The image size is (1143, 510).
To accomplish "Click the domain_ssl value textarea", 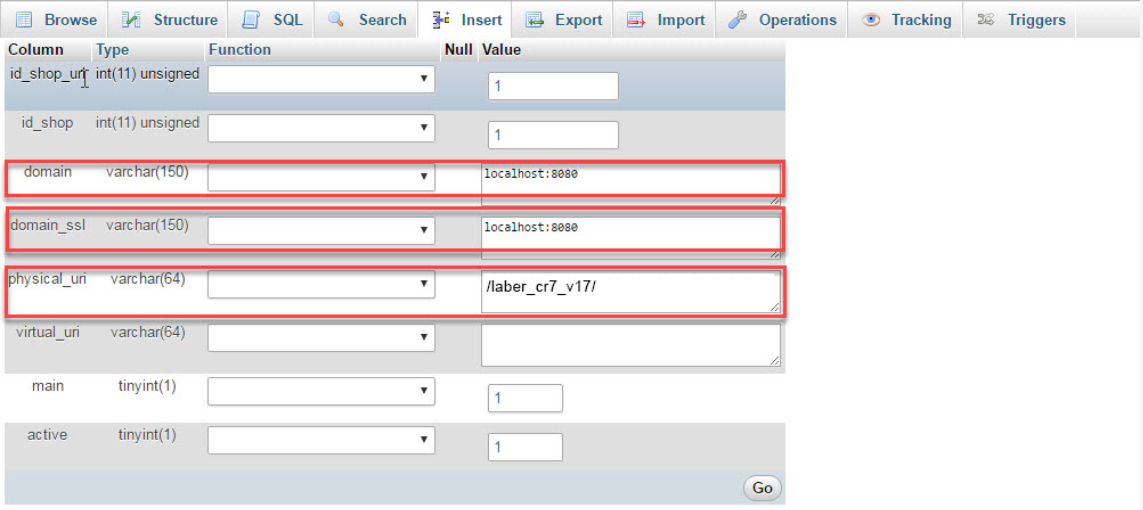I will click(x=631, y=238).
